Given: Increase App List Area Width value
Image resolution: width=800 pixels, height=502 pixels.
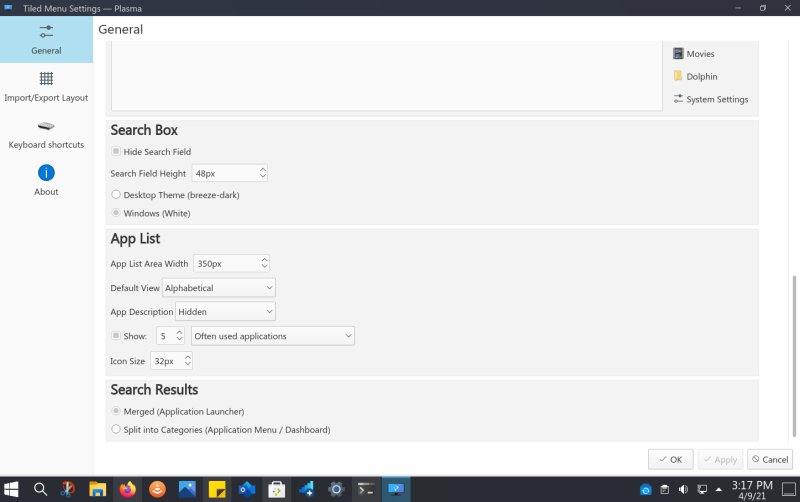Looking at the screenshot, I should point(264,260).
